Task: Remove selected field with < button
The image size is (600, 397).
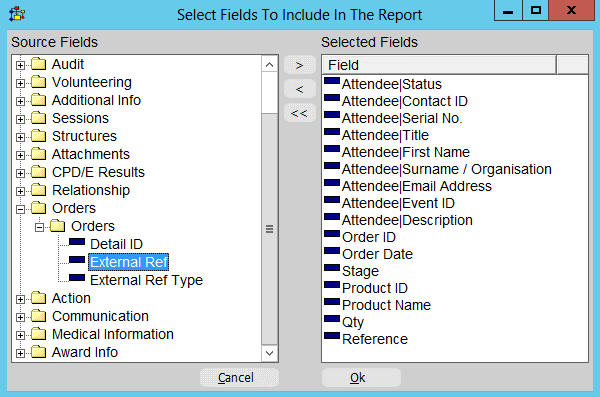Action: coord(300,89)
